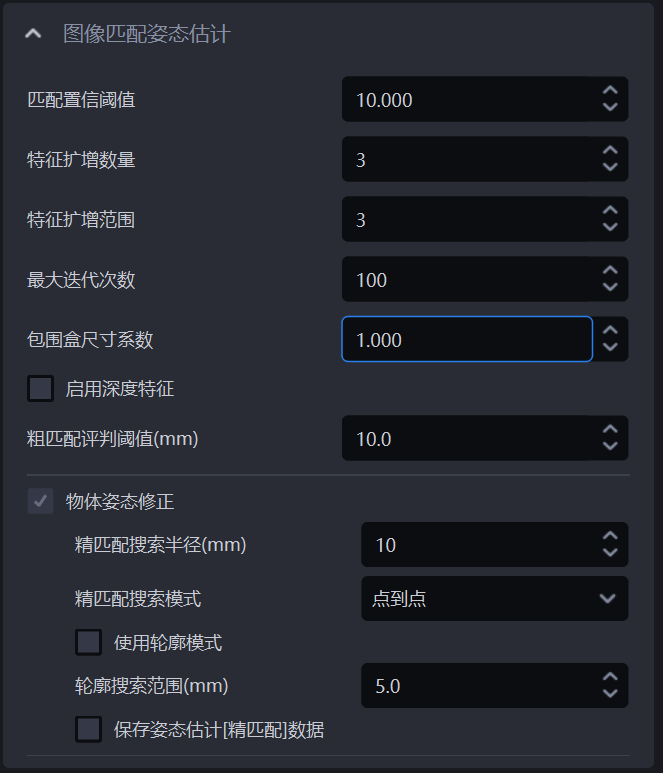
Task: Decrease 匹配置信阈值 with down arrow
Action: pos(610,108)
